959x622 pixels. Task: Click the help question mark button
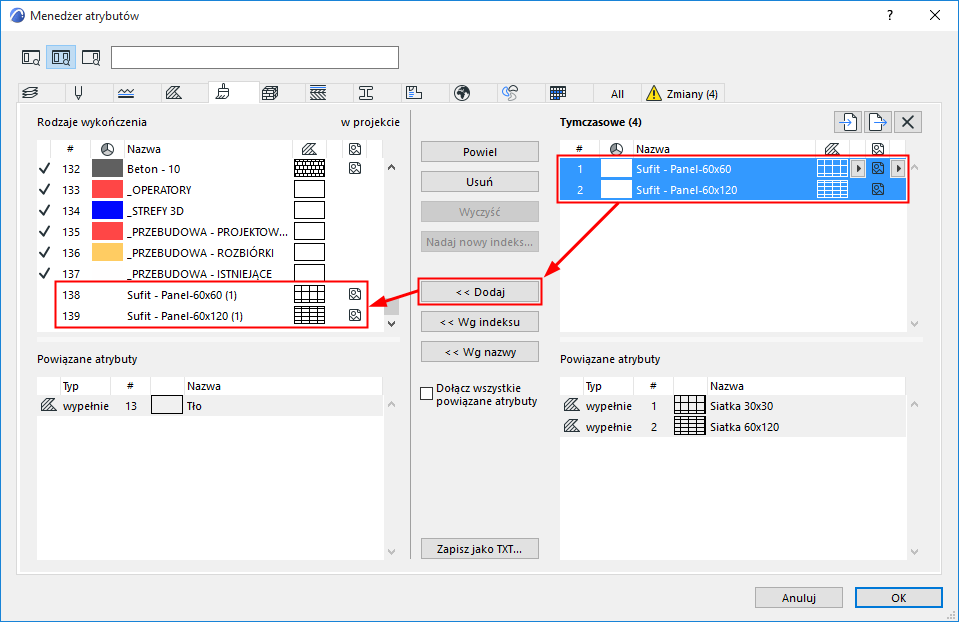point(890,16)
